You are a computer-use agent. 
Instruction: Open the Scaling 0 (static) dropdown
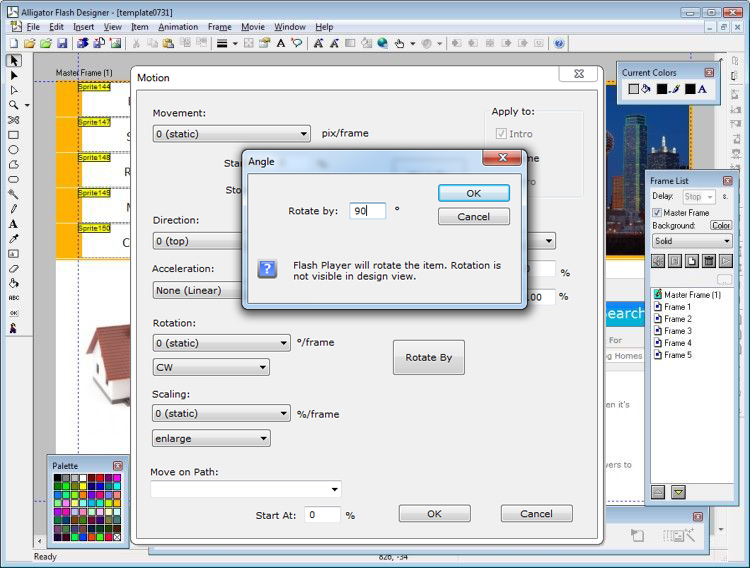pos(221,413)
